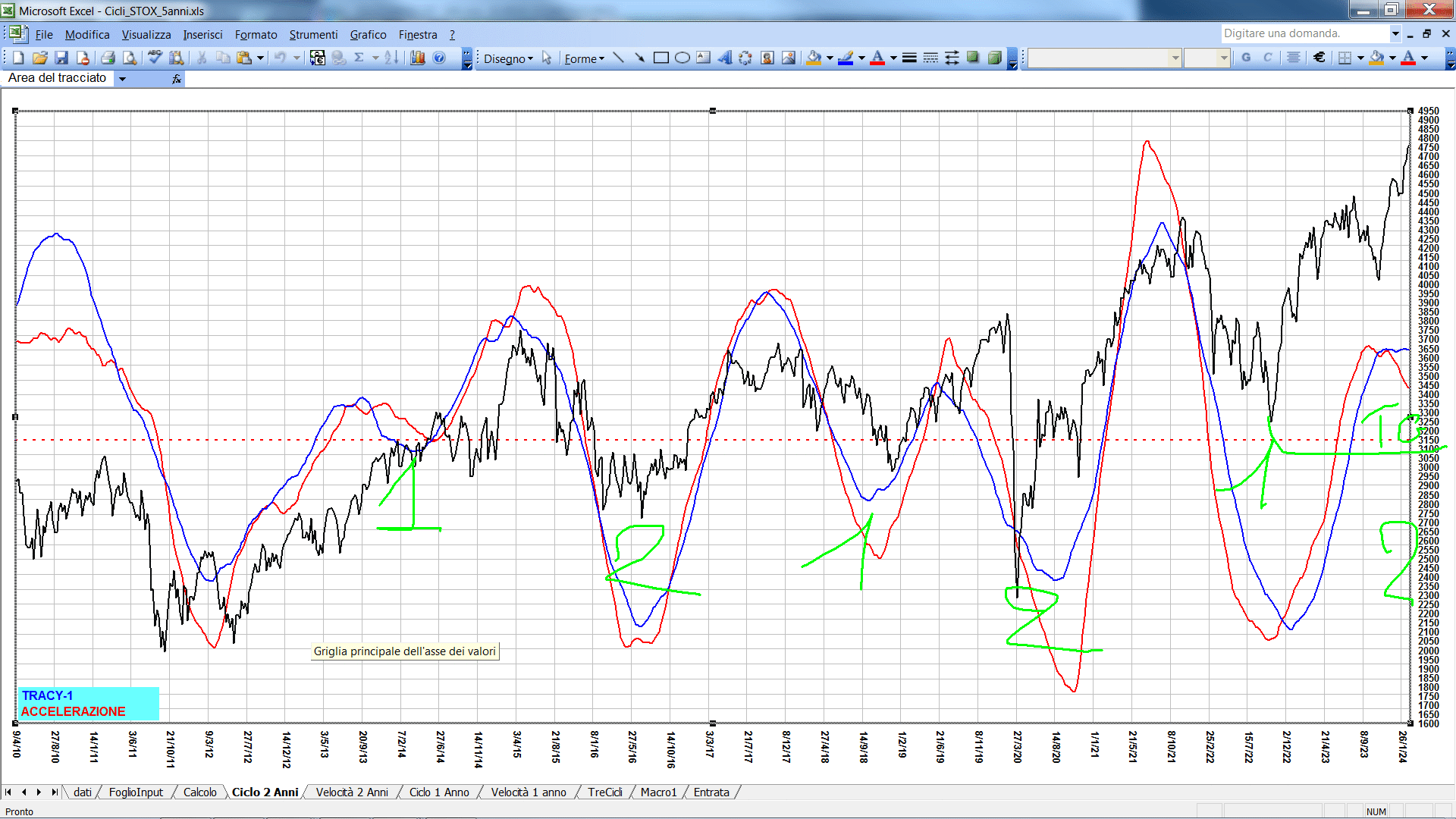The height and width of the screenshot is (819, 1456).
Task: Run the ABC spelling check icon
Action: (x=155, y=58)
